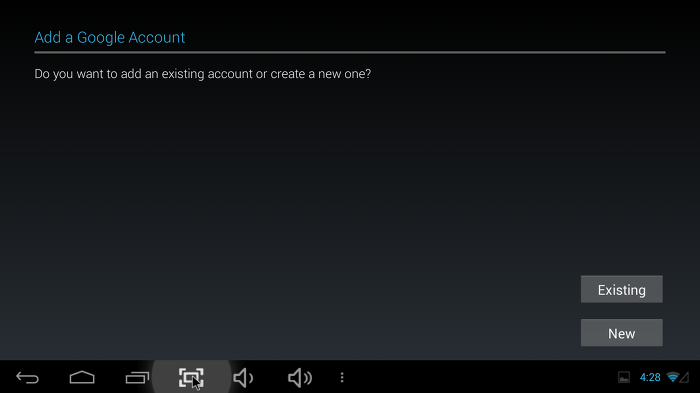This screenshot has width=700, height=393.
Task: Tap the Existing account button
Action: click(621, 289)
